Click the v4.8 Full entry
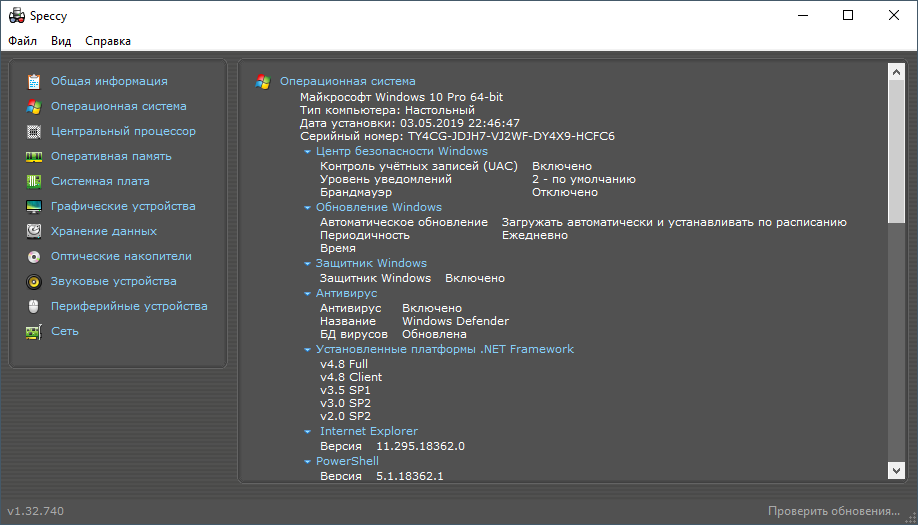 tap(344, 364)
